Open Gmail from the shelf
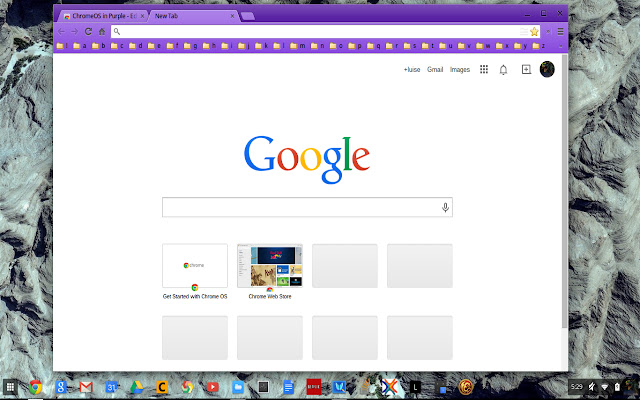 (86, 387)
